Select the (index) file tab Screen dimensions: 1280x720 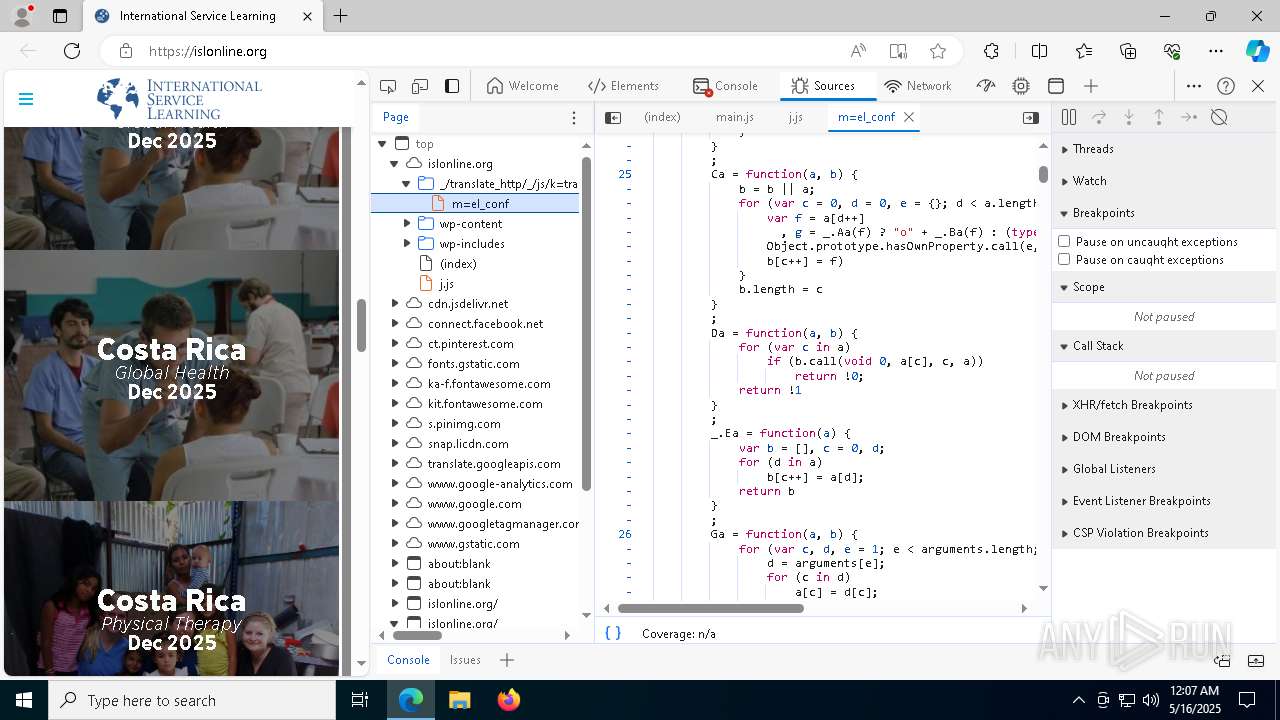(662, 117)
